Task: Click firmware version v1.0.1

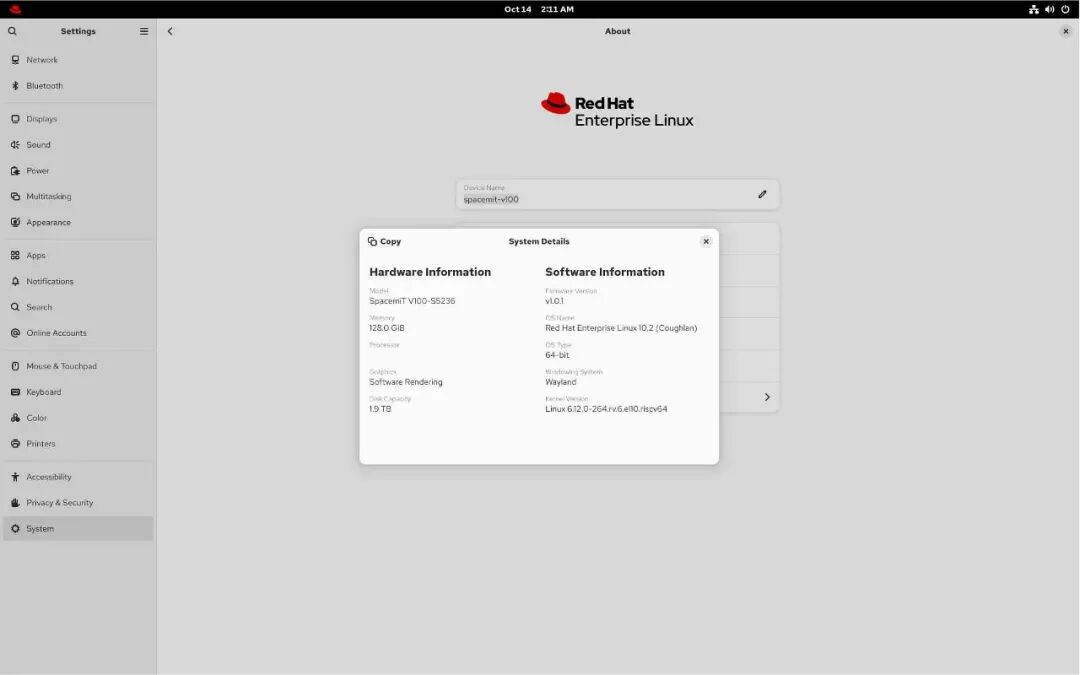Action: (x=554, y=301)
